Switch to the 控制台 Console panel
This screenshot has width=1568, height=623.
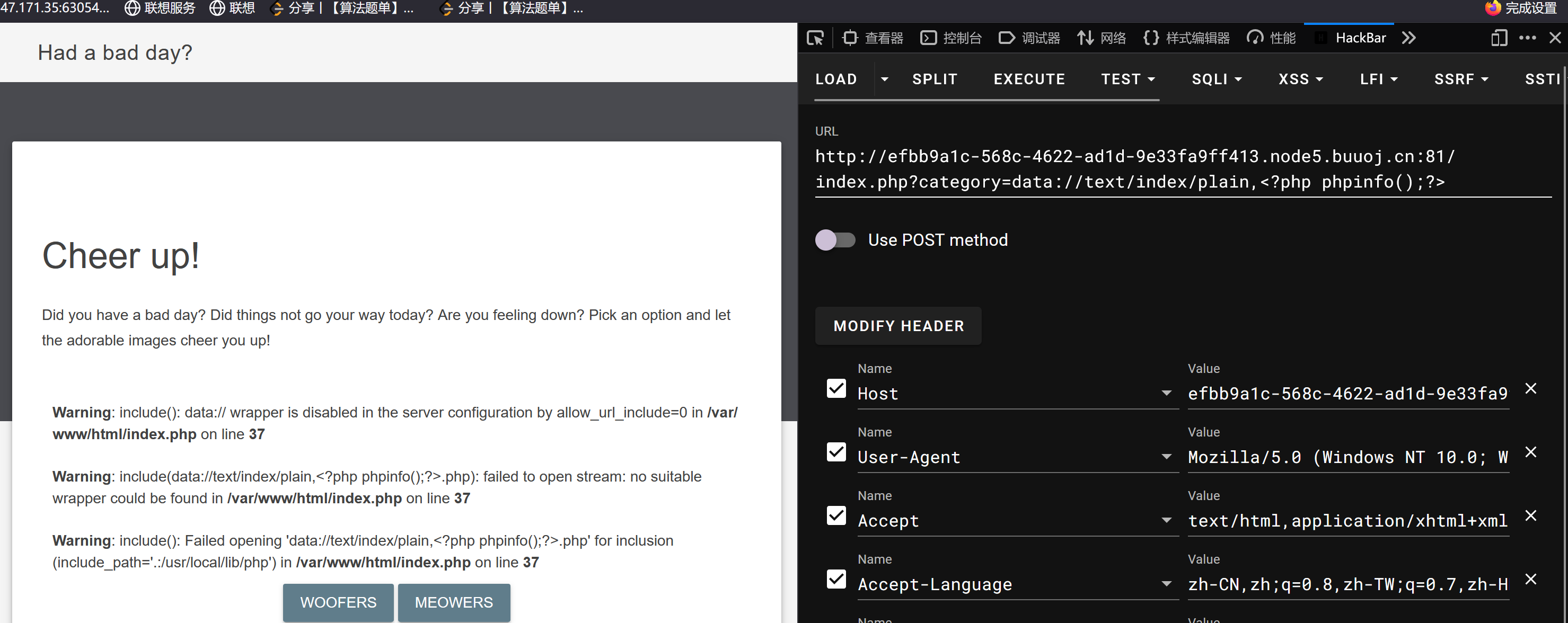(951, 38)
